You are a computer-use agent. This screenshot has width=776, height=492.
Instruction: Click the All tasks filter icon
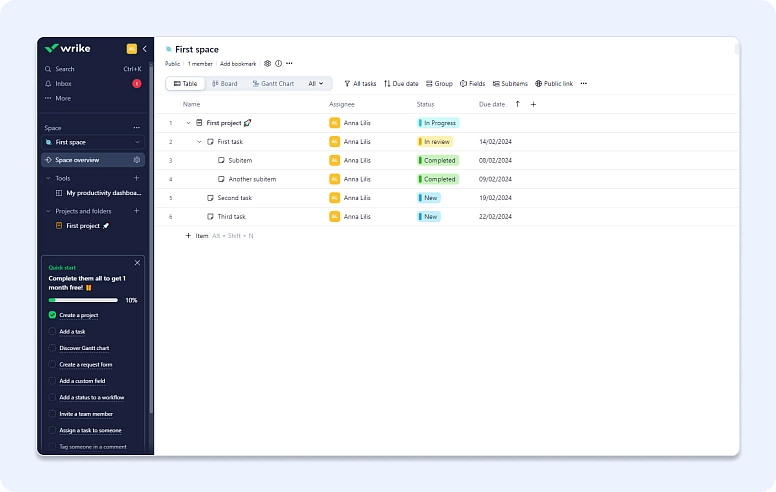point(348,84)
